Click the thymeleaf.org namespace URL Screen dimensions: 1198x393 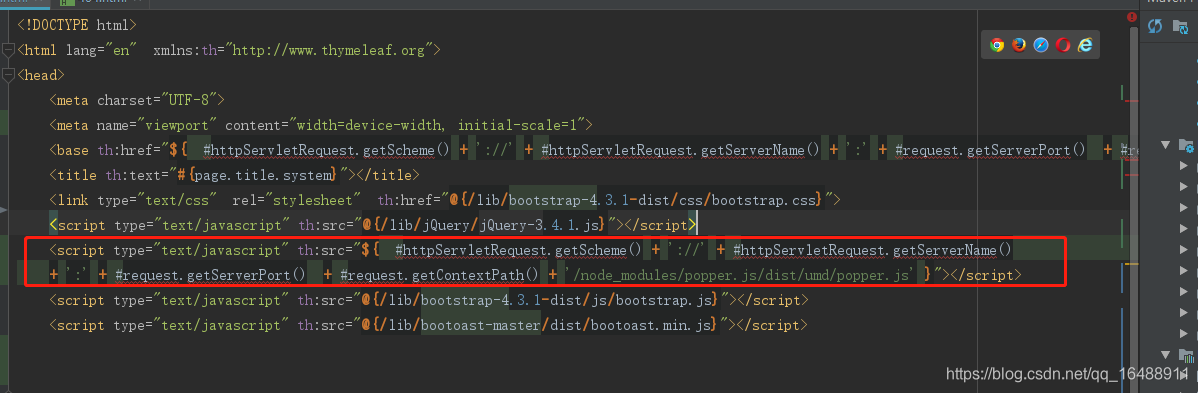coord(333,50)
